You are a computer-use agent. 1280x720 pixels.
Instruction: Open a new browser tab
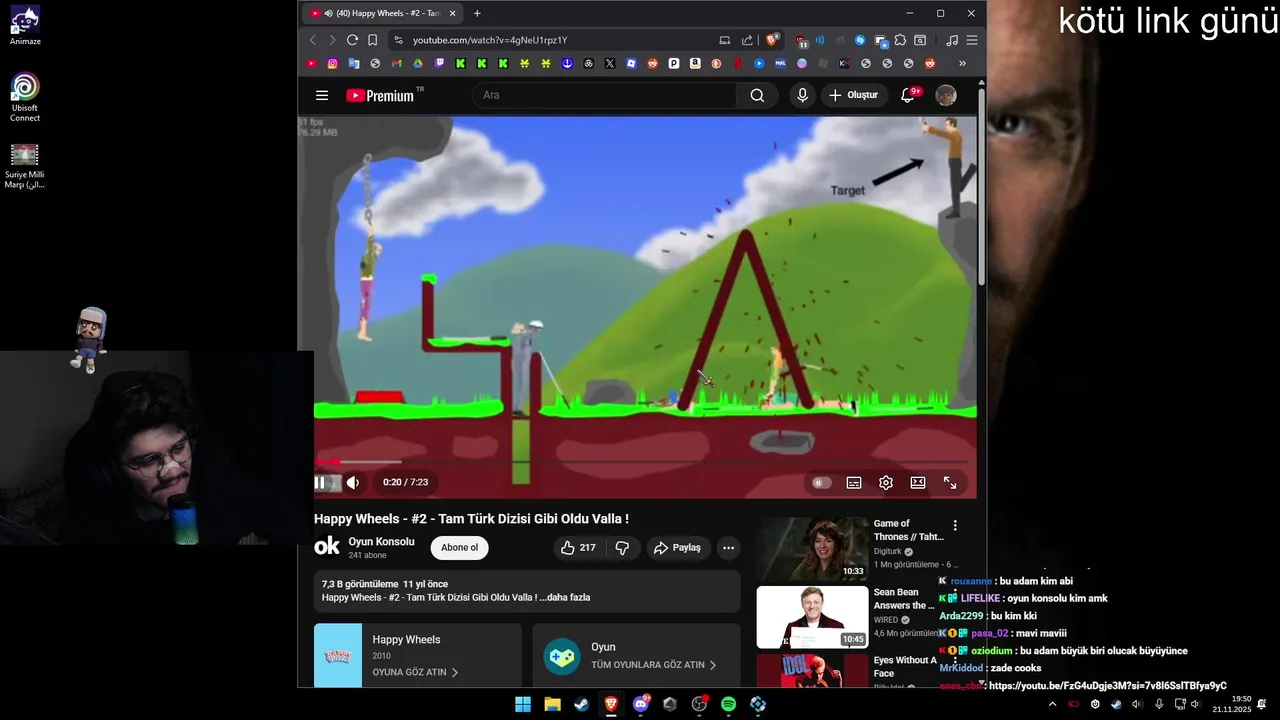(477, 13)
